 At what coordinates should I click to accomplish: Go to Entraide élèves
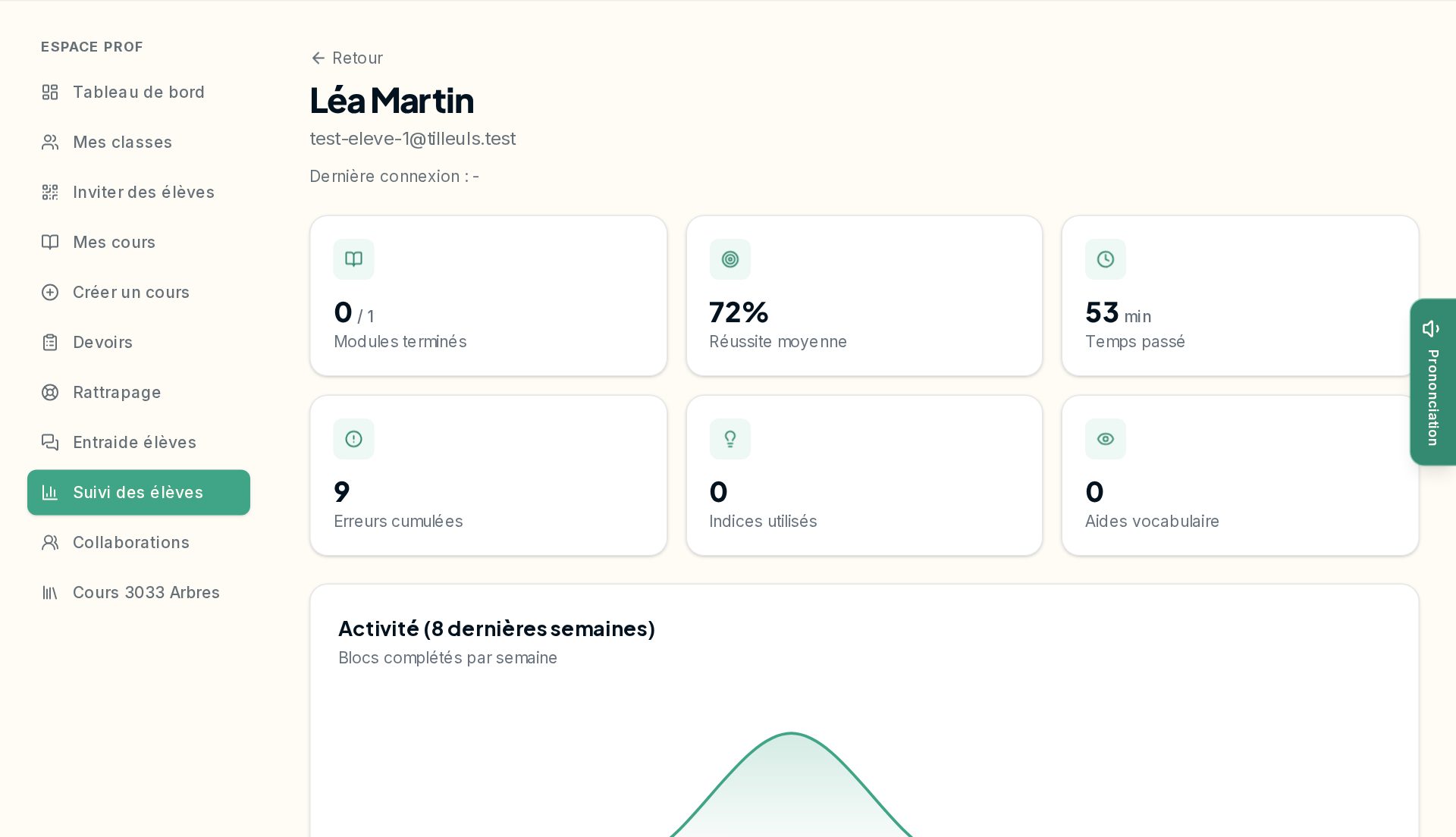pyautogui.click(x=139, y=443)
